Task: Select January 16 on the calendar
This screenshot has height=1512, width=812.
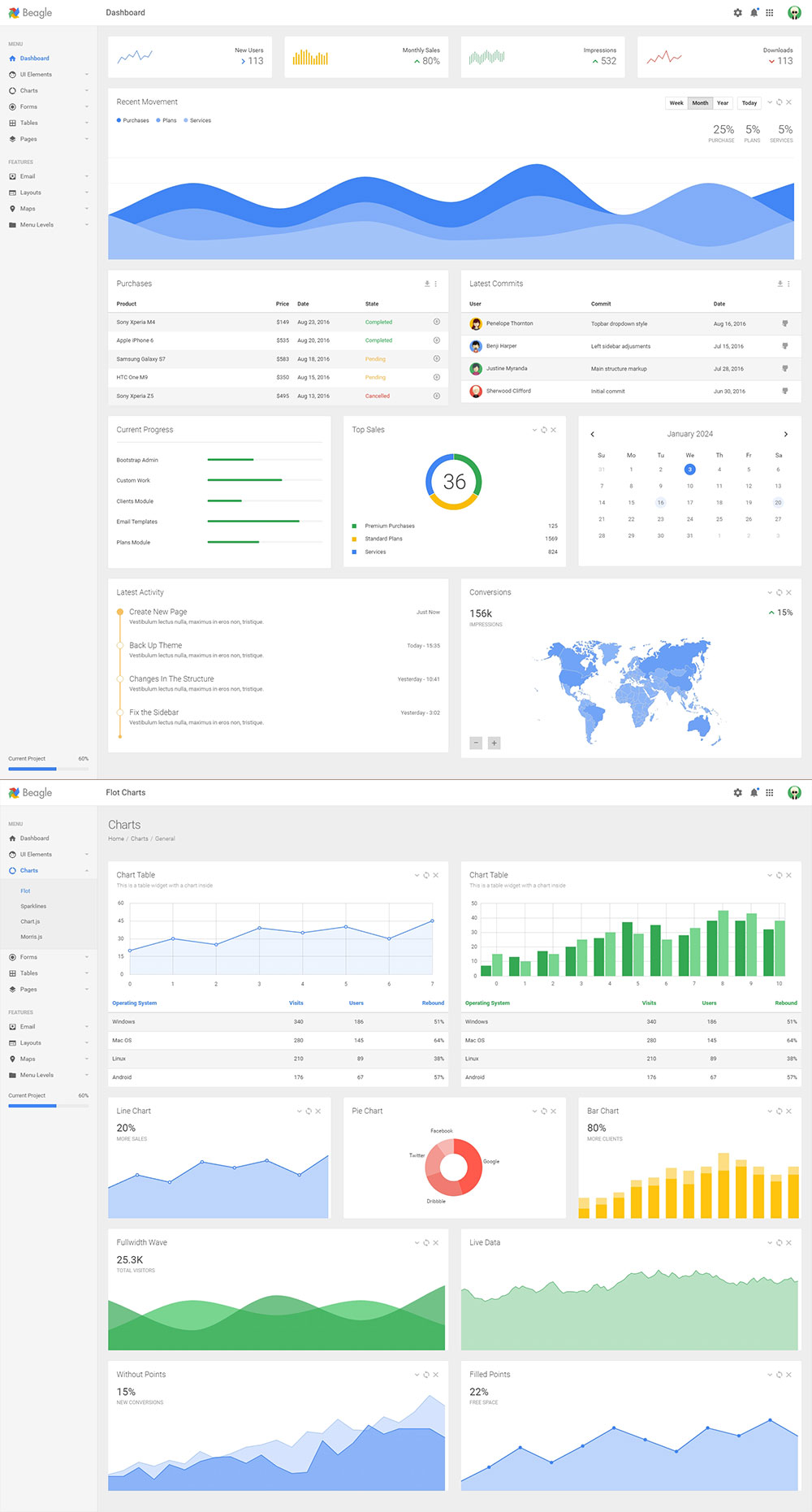Action: 660,502
